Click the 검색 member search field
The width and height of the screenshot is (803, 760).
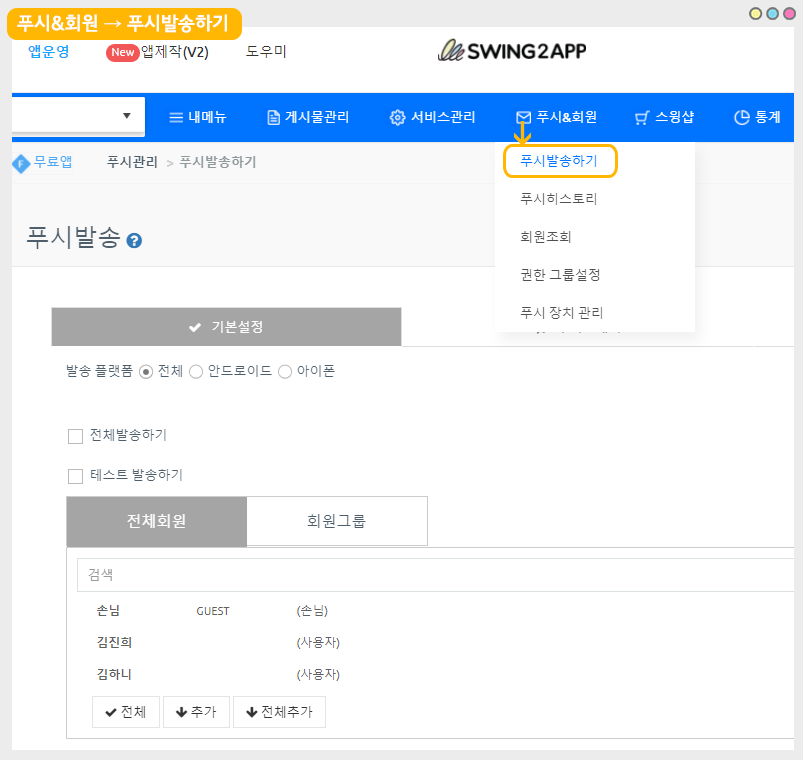(x=430, y=575)
